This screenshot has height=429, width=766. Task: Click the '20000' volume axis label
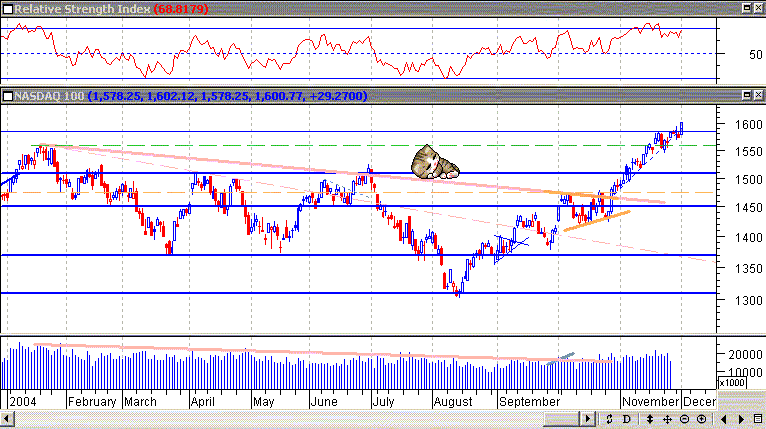tap(745, 355)
